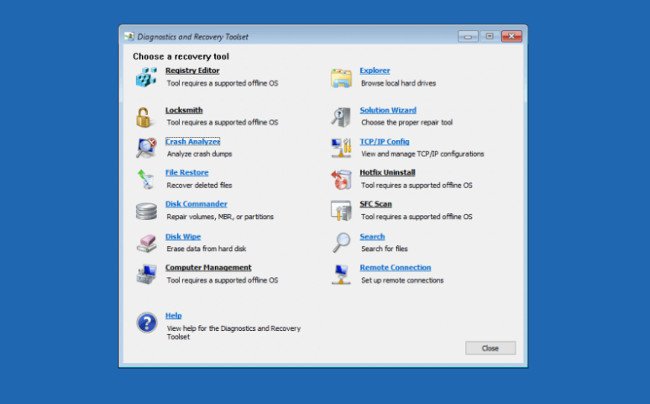Open the Hotfix Uninstall link
This screenshot has height=404, width=650.
click(x=387, y=172)
